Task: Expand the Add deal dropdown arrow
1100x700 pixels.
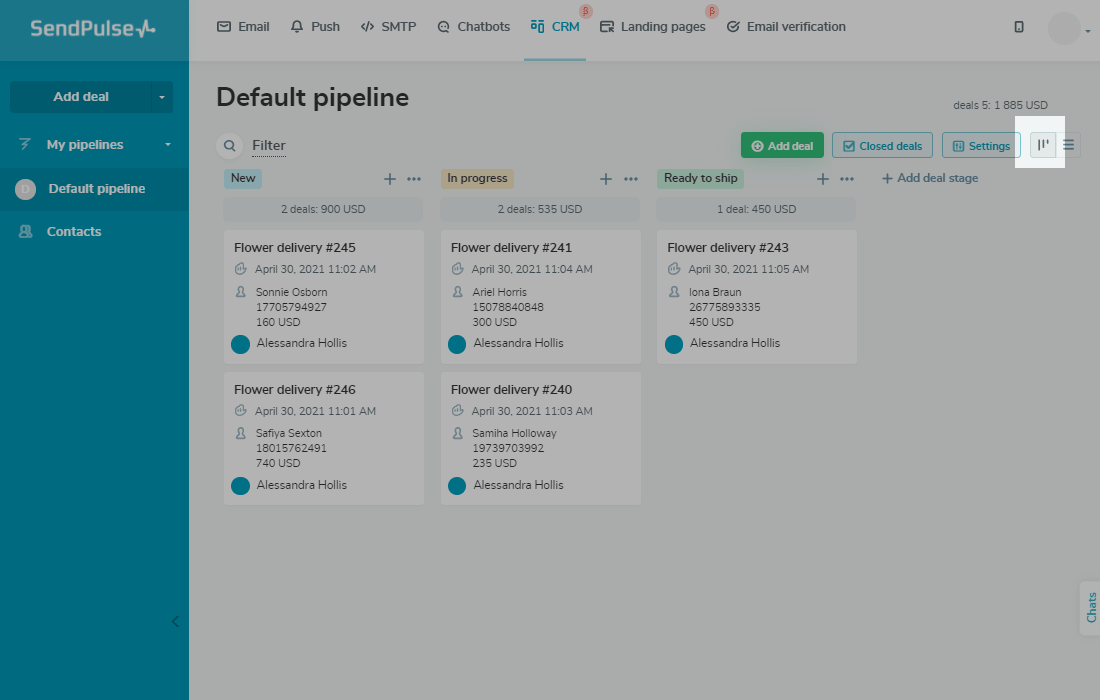Action: pyautogui.click(x=161, y=97)
